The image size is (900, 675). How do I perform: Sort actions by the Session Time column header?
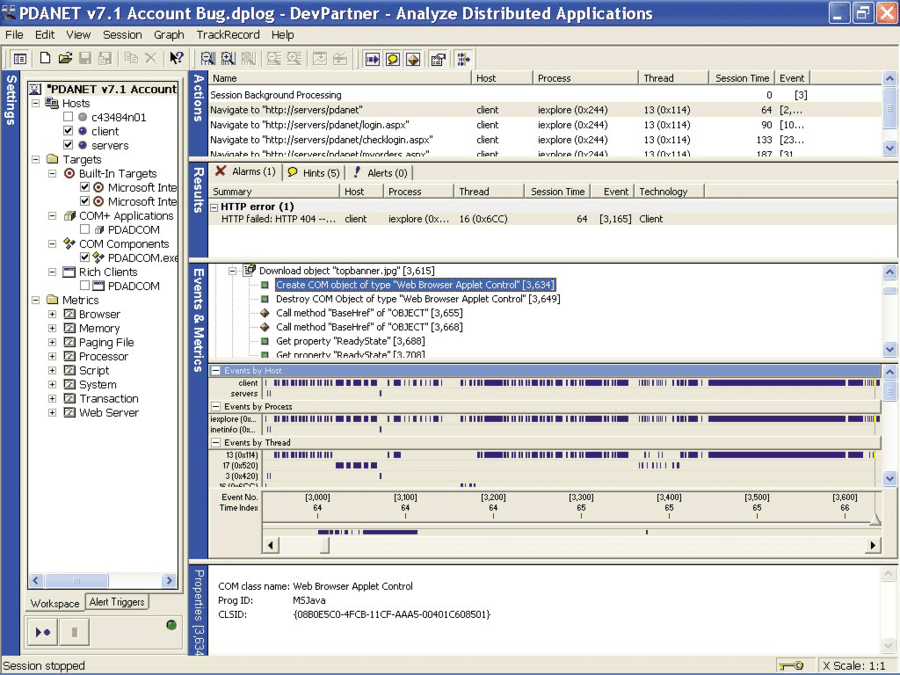742,78
